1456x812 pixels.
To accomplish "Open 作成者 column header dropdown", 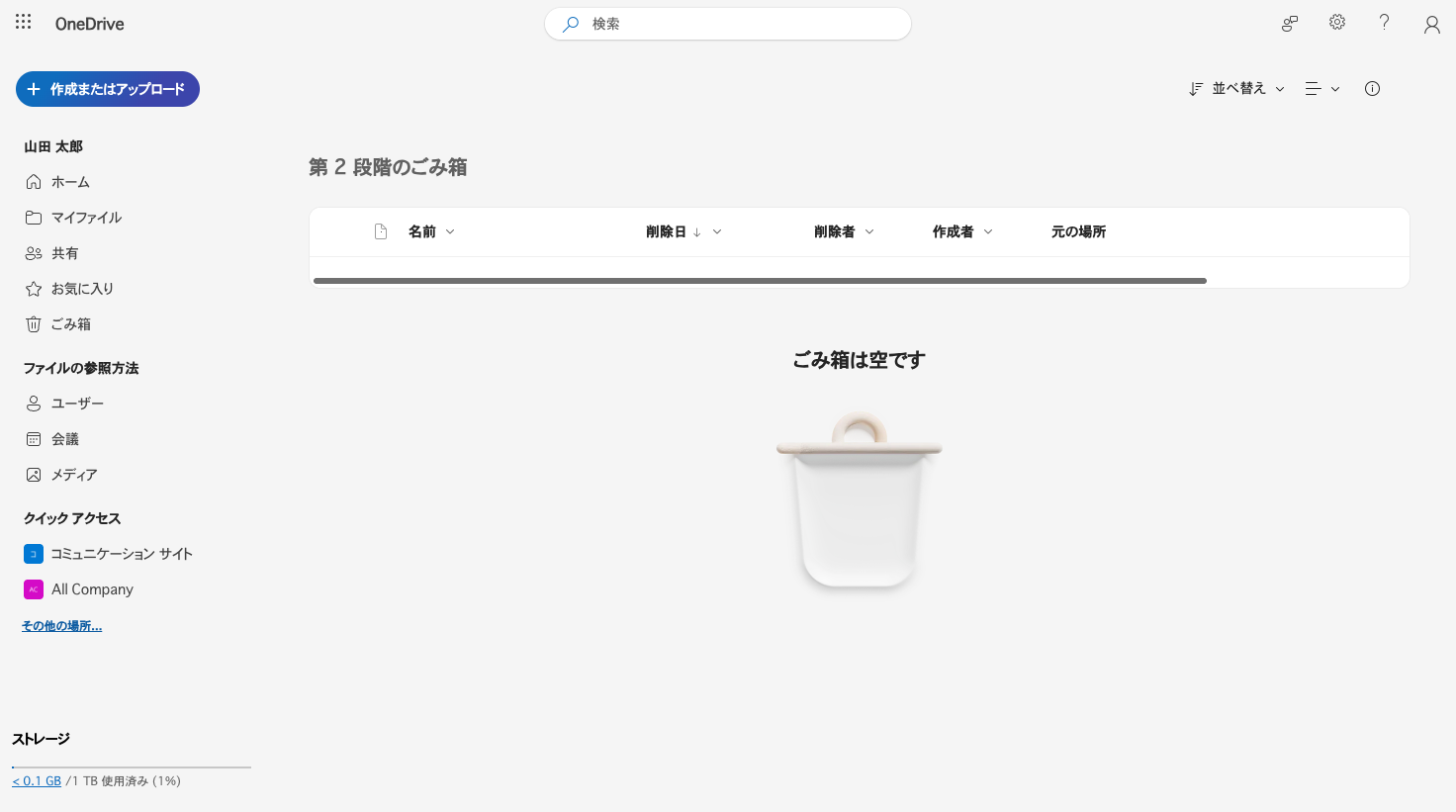I will [962, 231].
